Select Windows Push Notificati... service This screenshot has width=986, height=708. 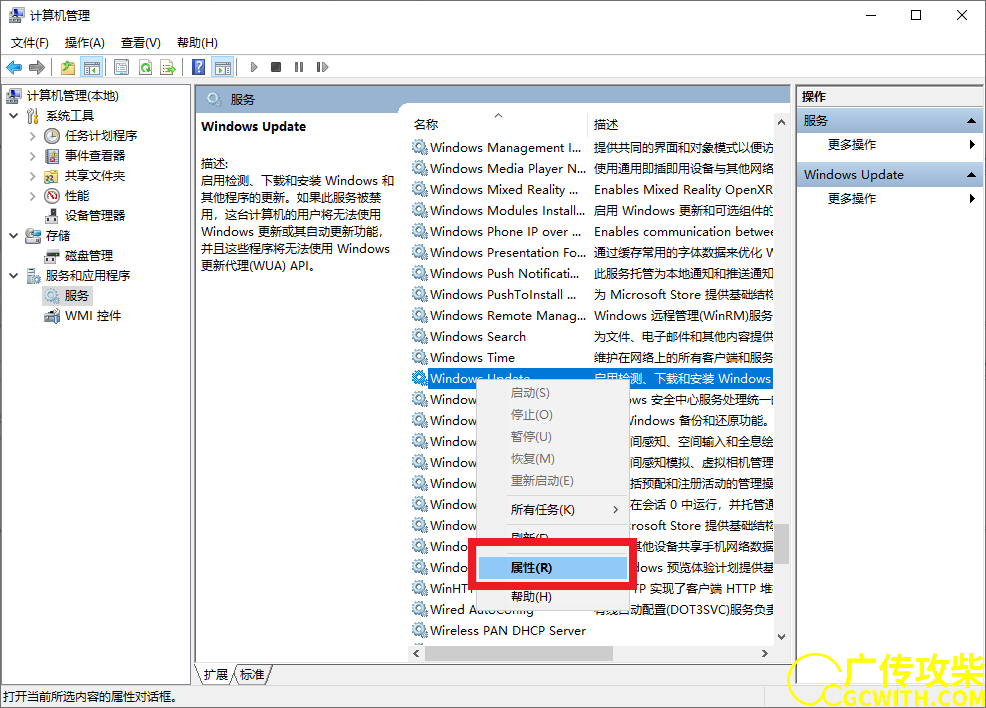(592, 274)
